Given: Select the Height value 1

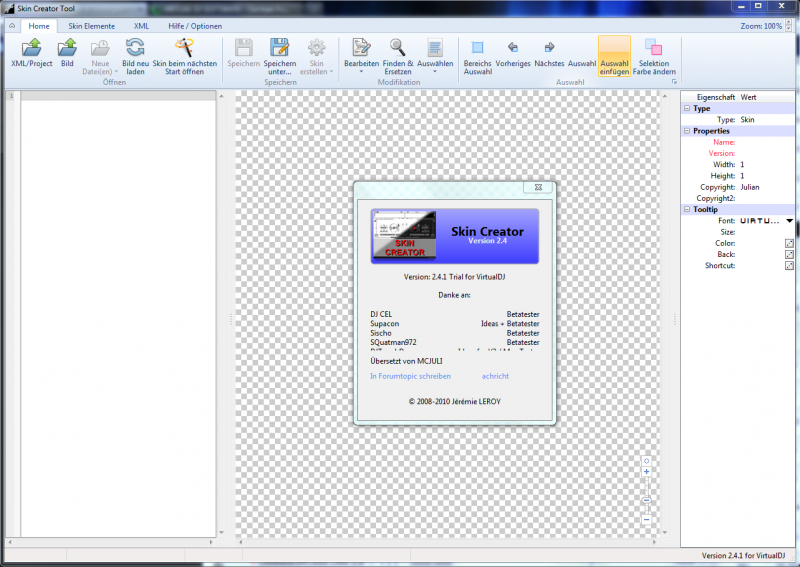Looking at the screenshot, I should pyautogui.click(x=742, y=176).
